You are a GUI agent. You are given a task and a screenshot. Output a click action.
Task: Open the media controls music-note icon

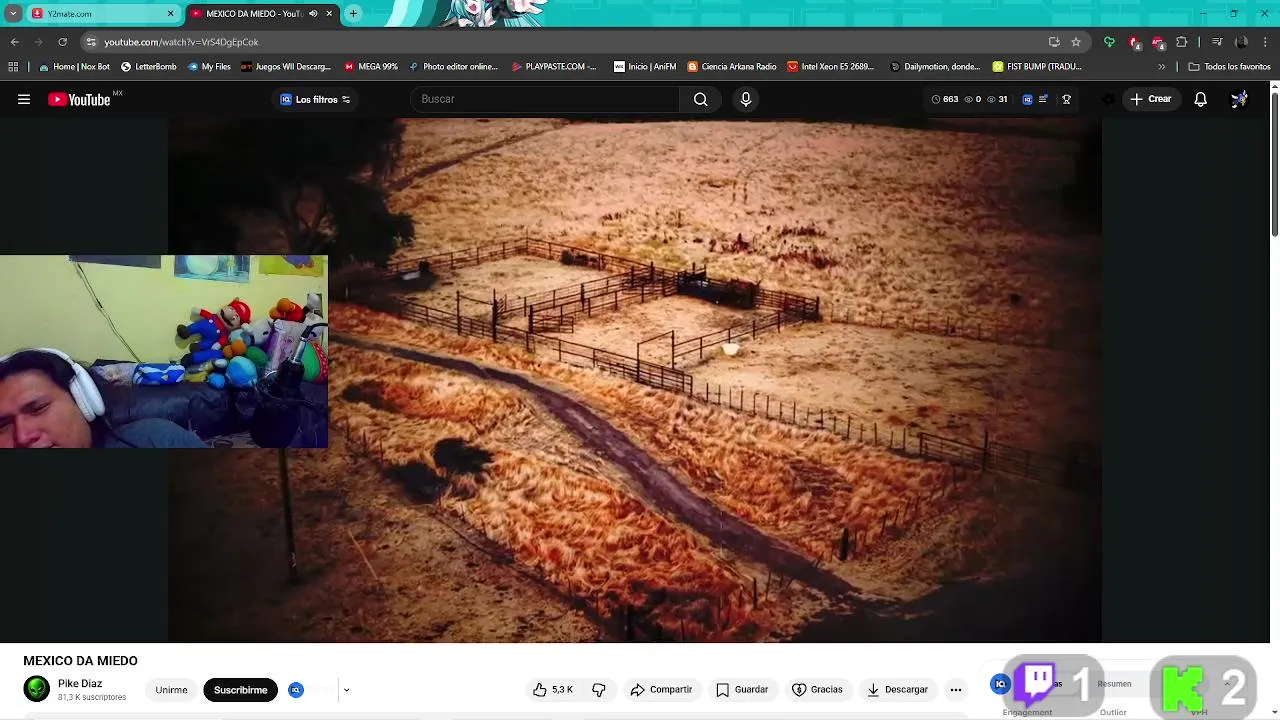1217,42
